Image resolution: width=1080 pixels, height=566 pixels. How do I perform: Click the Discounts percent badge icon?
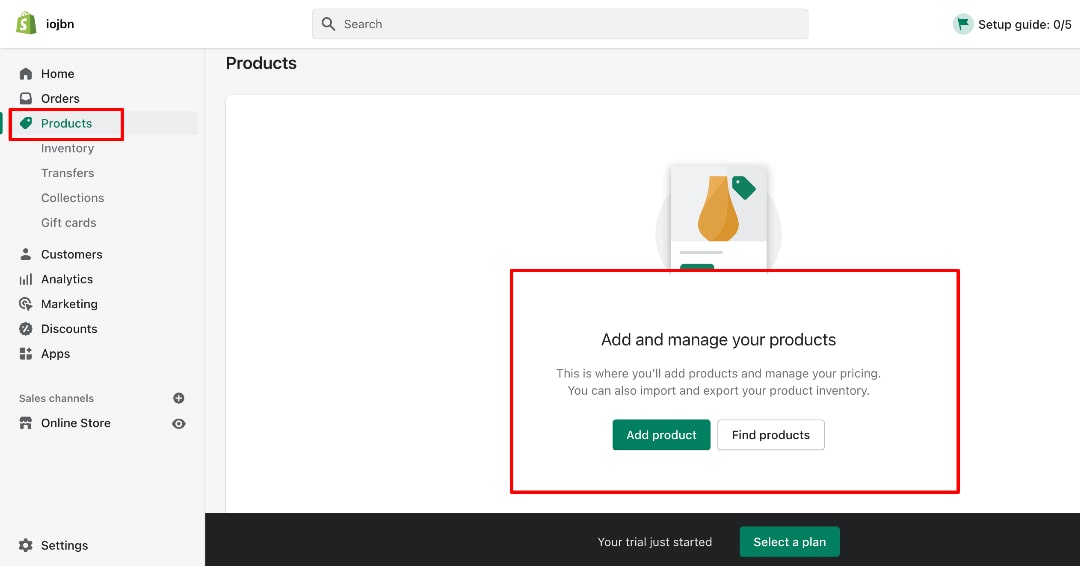click(x=25, y=328)
